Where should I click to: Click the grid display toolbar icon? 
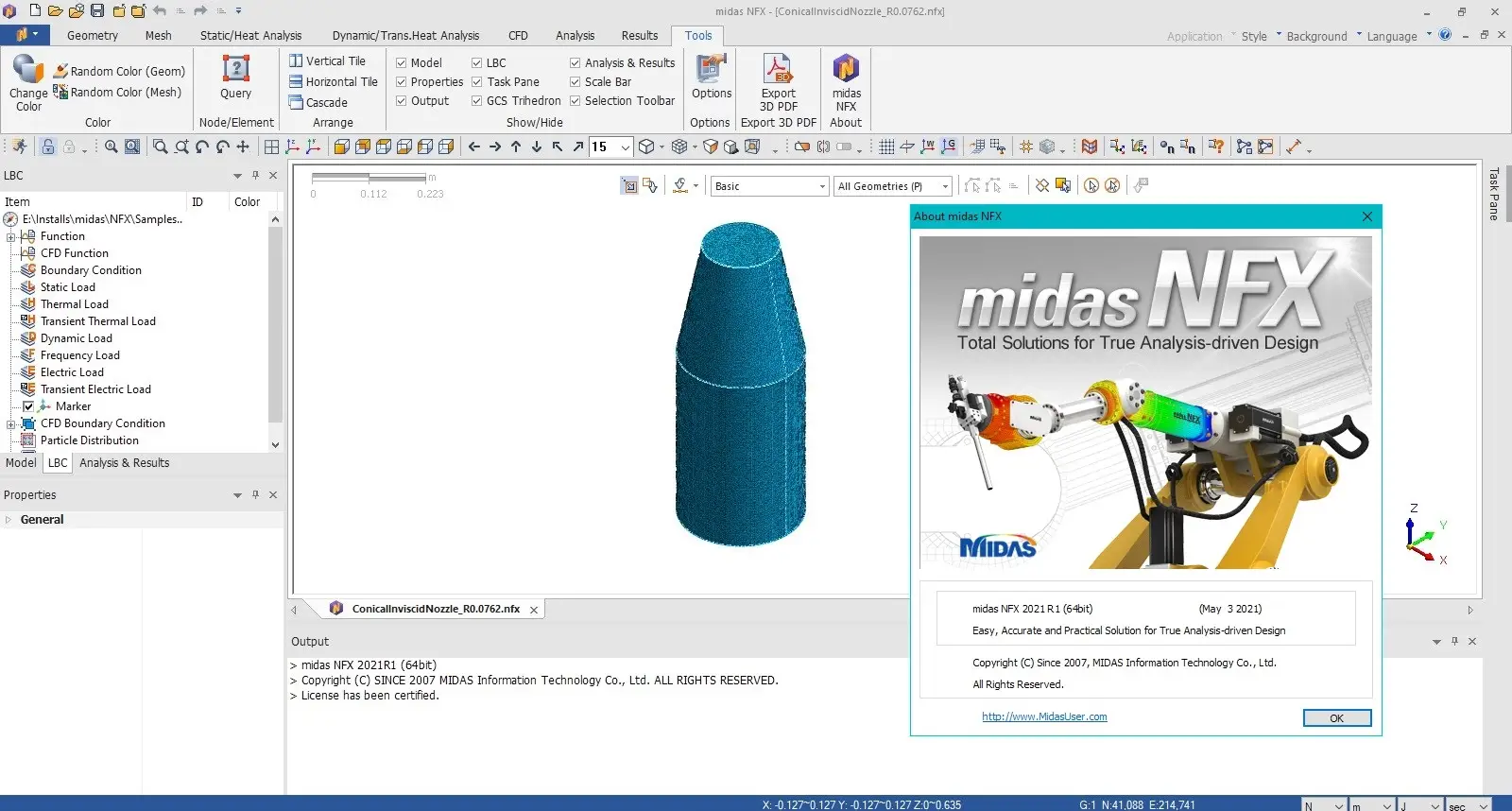click(x=886, y=147)
